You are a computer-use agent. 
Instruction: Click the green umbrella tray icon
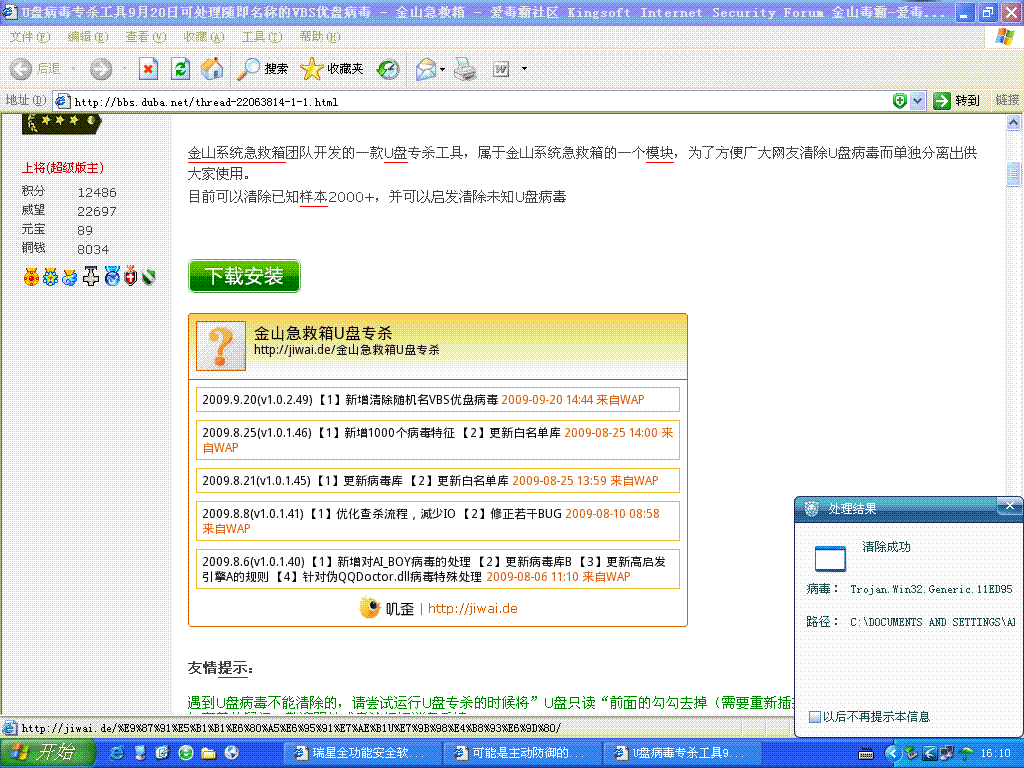coord(967,753)
